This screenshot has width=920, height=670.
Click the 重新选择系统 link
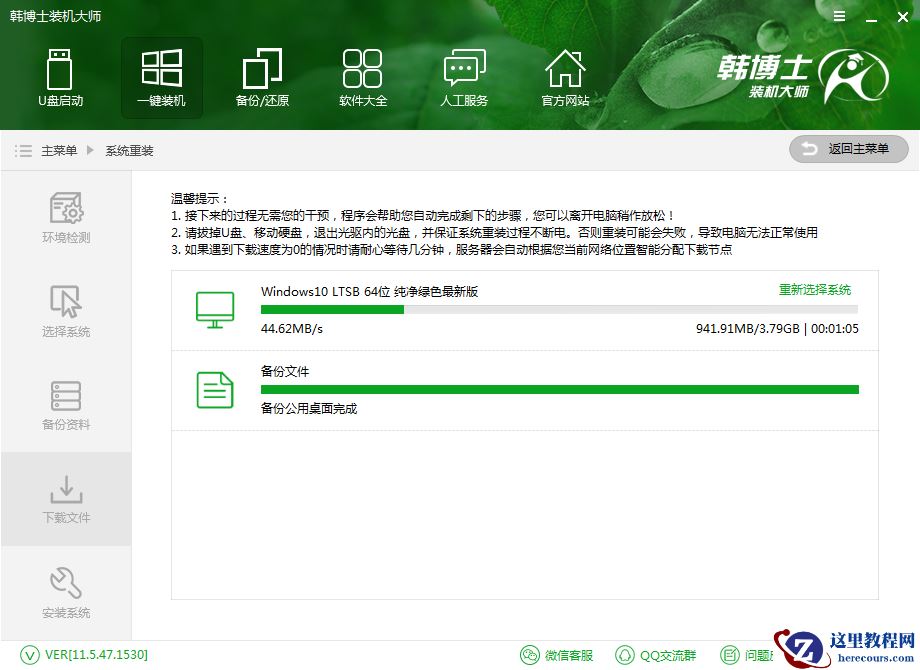click(x=813, y=287)
